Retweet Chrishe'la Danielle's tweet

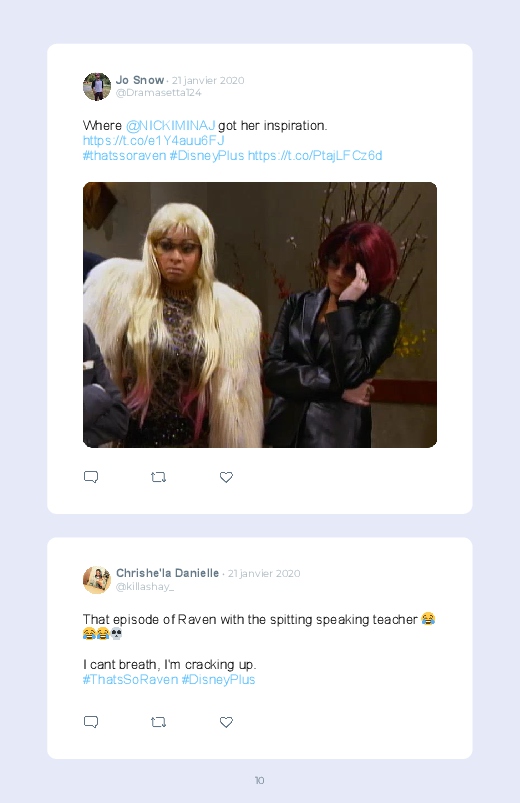[x=158, y=722]
